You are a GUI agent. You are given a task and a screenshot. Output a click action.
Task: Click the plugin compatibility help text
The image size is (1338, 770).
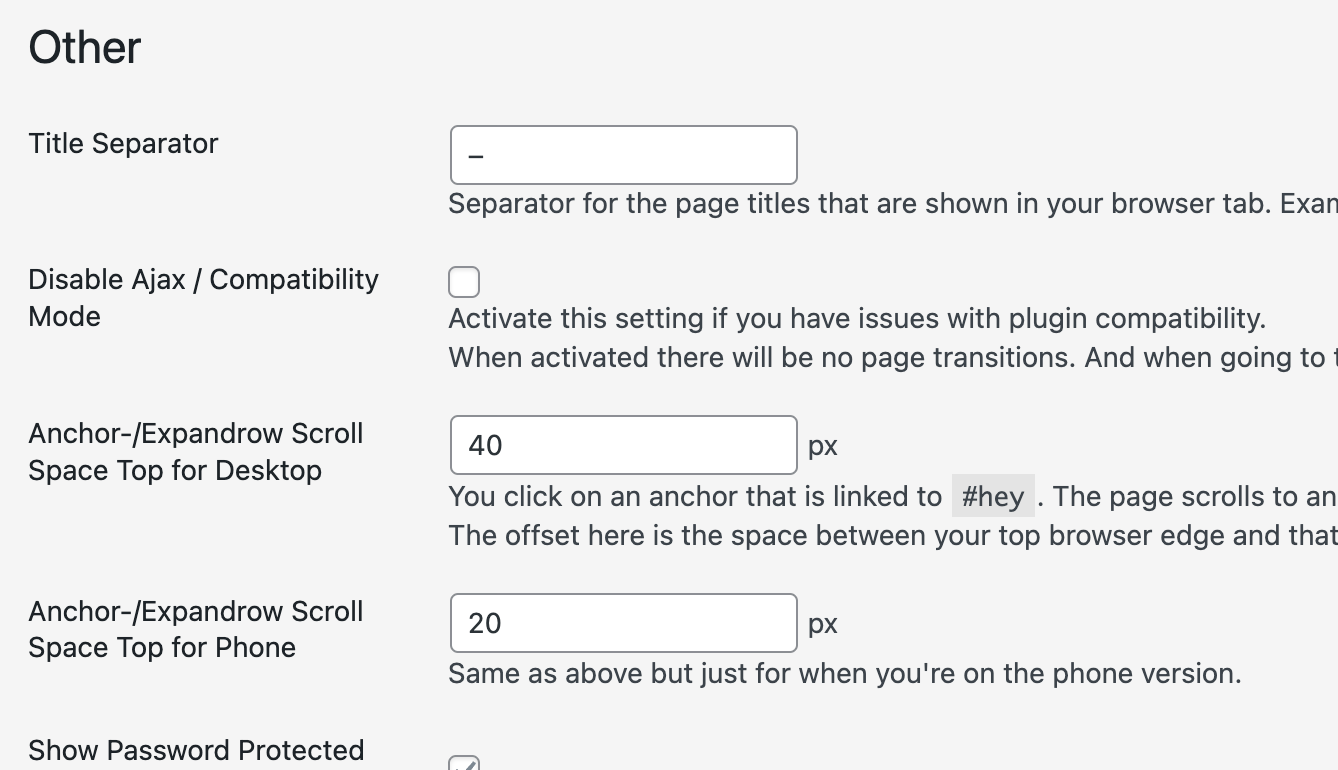(857, 318)
